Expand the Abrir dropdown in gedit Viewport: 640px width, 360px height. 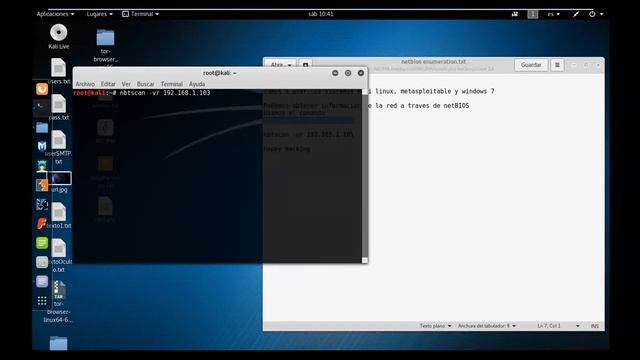click(281, 65)
